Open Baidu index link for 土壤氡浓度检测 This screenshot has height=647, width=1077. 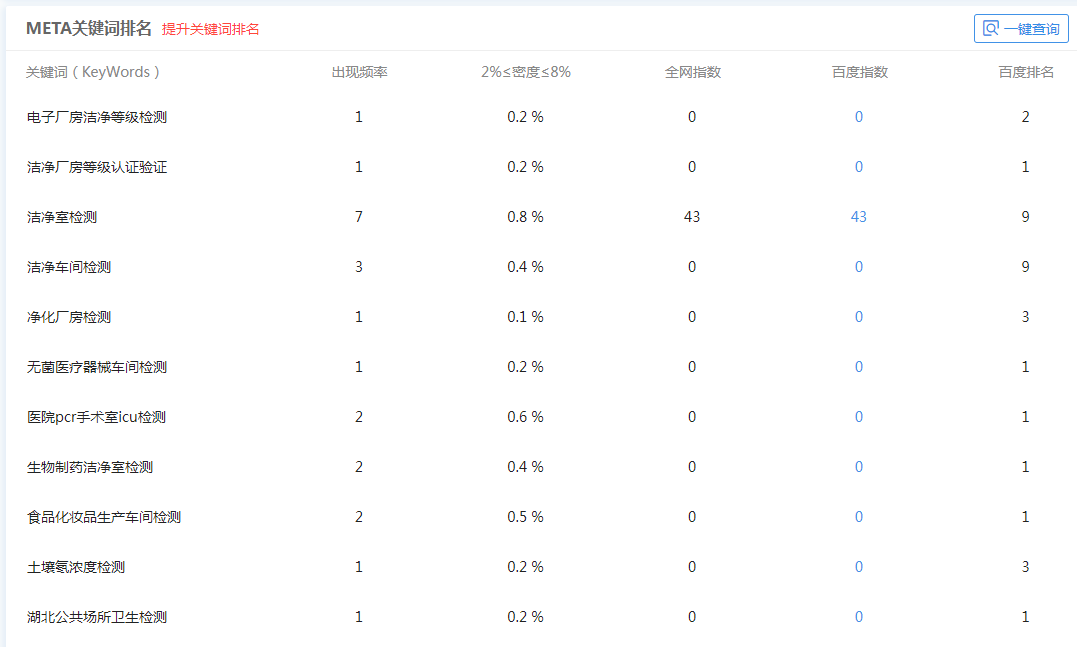pos(859,567)
